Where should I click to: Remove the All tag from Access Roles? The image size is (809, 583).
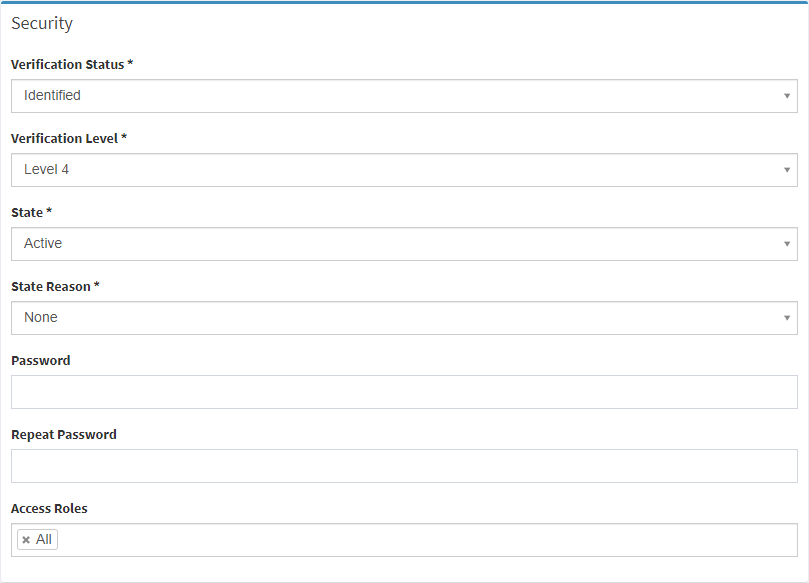[26, 540]
